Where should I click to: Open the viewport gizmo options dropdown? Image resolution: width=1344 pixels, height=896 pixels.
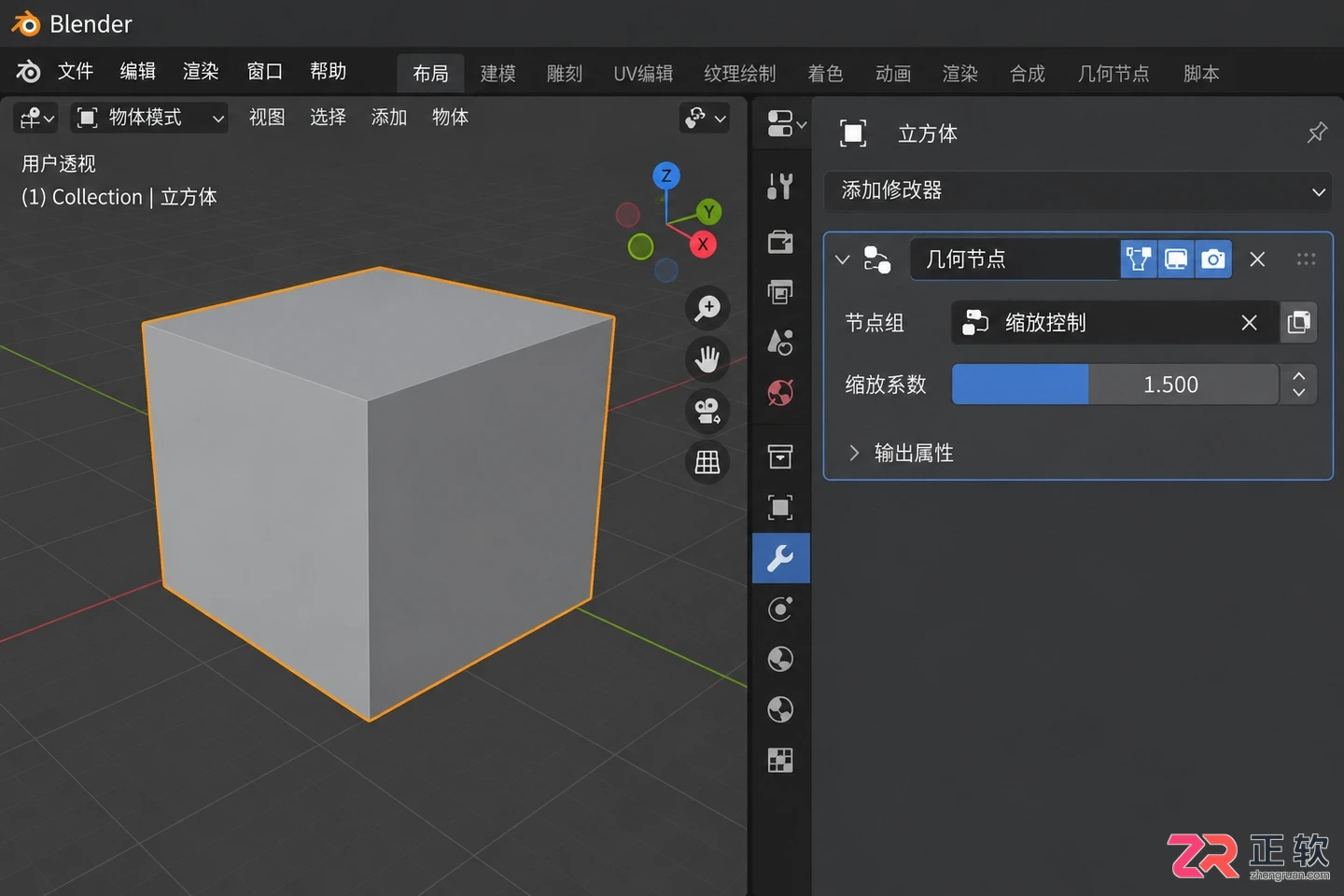click(705, 118)
